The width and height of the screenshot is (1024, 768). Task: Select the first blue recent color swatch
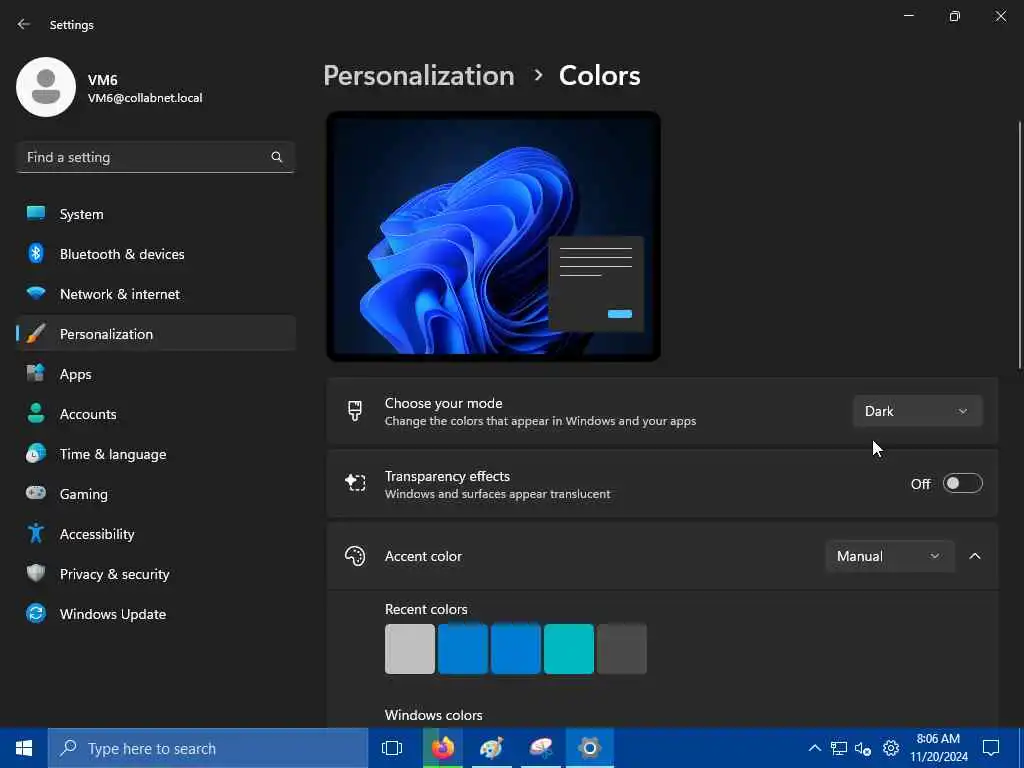point(462,648)
